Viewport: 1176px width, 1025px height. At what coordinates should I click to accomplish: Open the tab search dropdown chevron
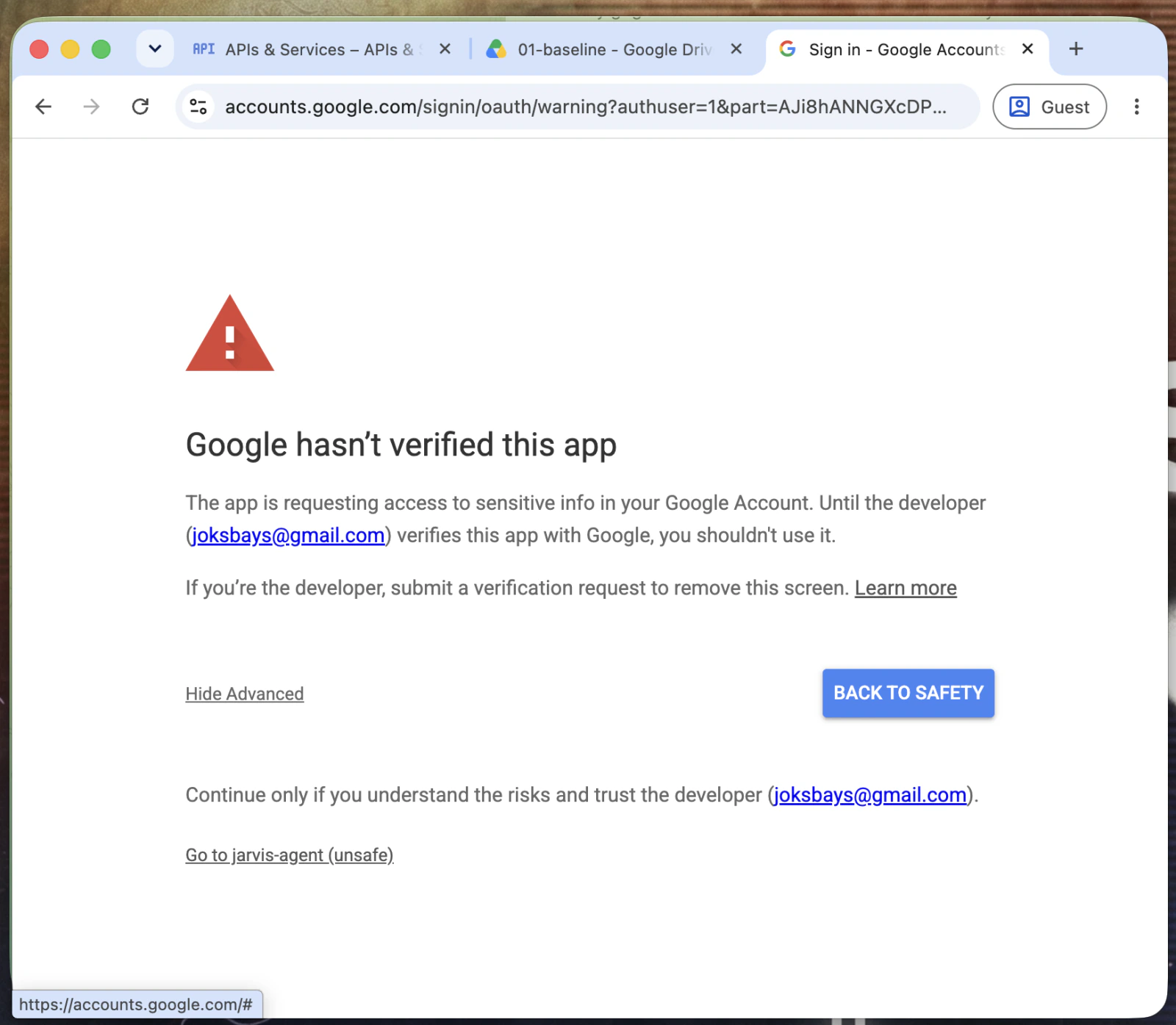[x=155, y=49]
